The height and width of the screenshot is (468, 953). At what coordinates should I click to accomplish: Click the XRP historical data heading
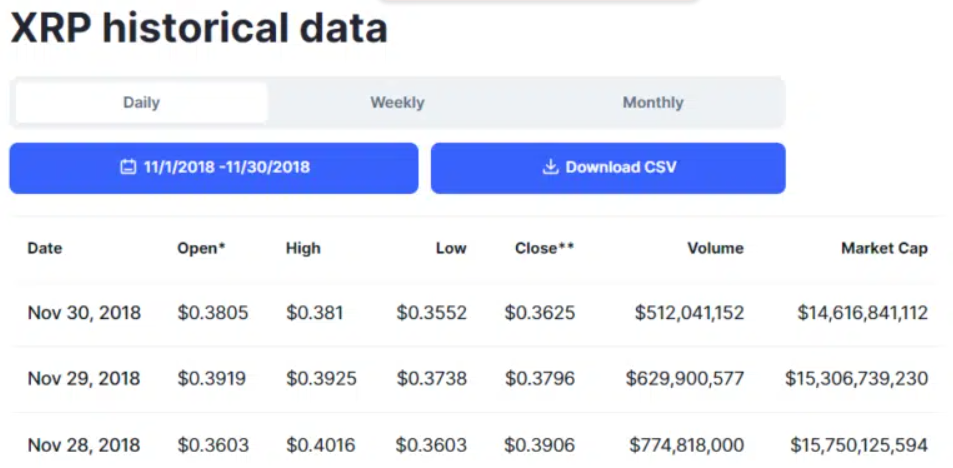(199, 28)
